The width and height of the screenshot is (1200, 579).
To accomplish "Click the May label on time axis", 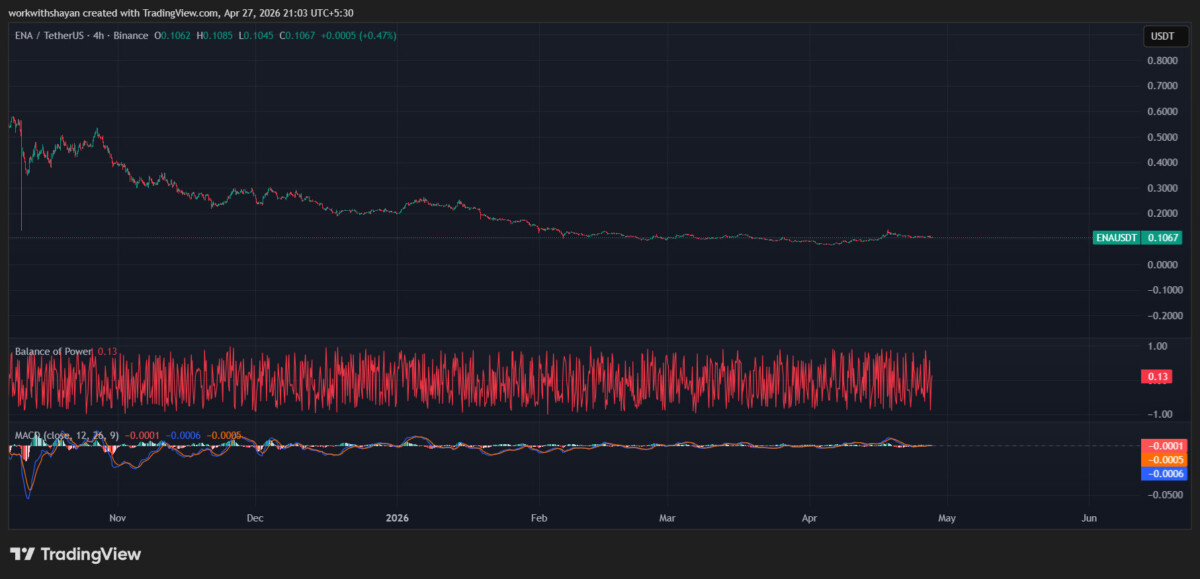I will (x=947, y=518).
